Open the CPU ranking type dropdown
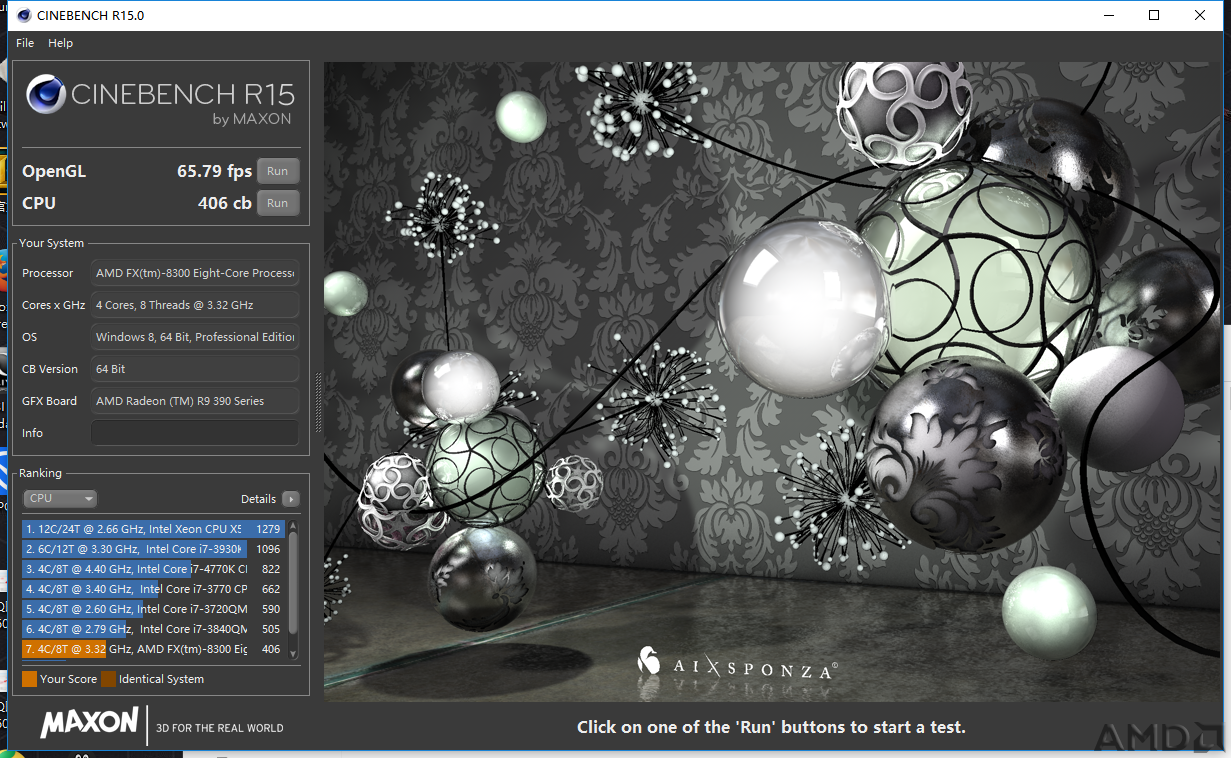 coord(60,498)
